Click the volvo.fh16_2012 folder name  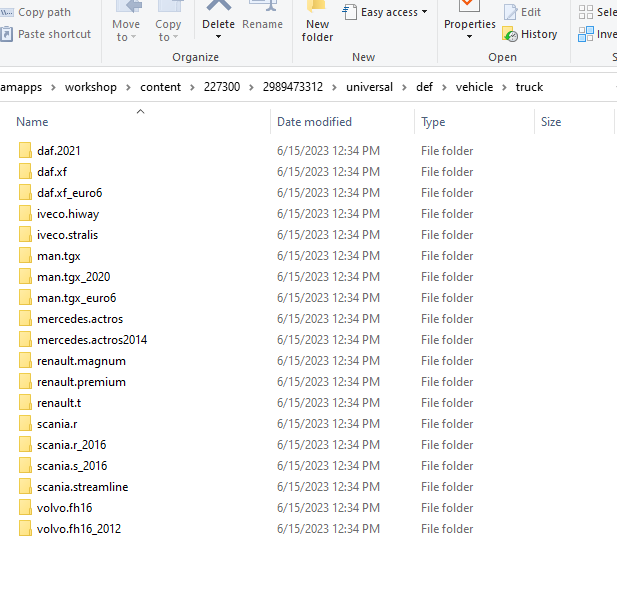point(79,529)
